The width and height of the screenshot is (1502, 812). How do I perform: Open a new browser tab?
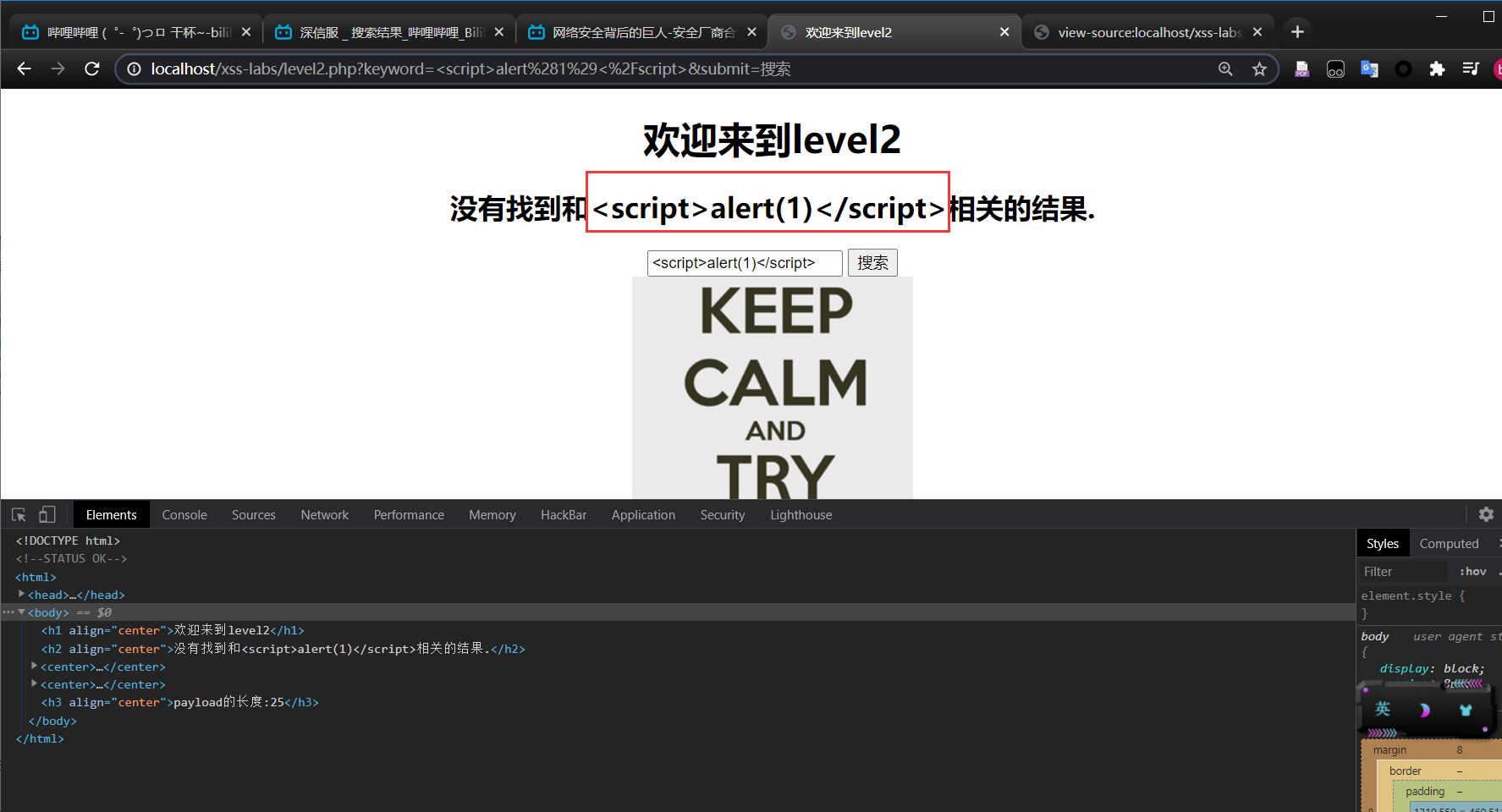click(1297, 32)
